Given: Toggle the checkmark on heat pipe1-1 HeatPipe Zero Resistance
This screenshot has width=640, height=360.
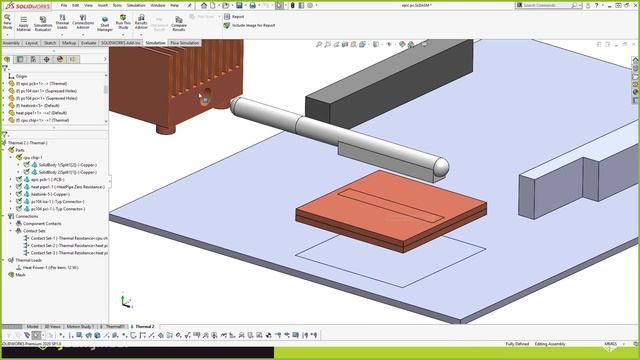Looking at the screenshot, I should tap(19, 187).
